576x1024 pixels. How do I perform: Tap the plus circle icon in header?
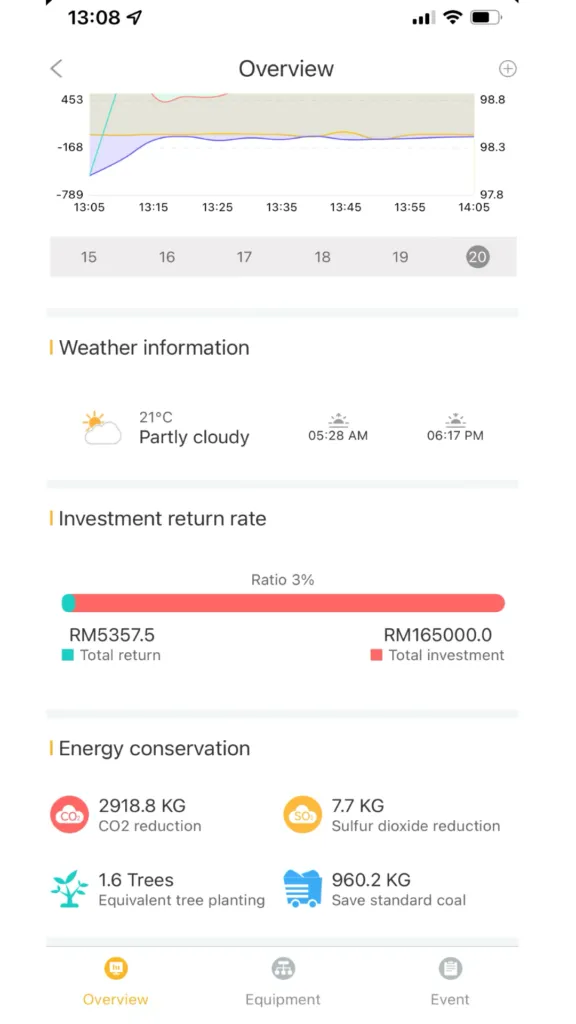click(507, 69)
